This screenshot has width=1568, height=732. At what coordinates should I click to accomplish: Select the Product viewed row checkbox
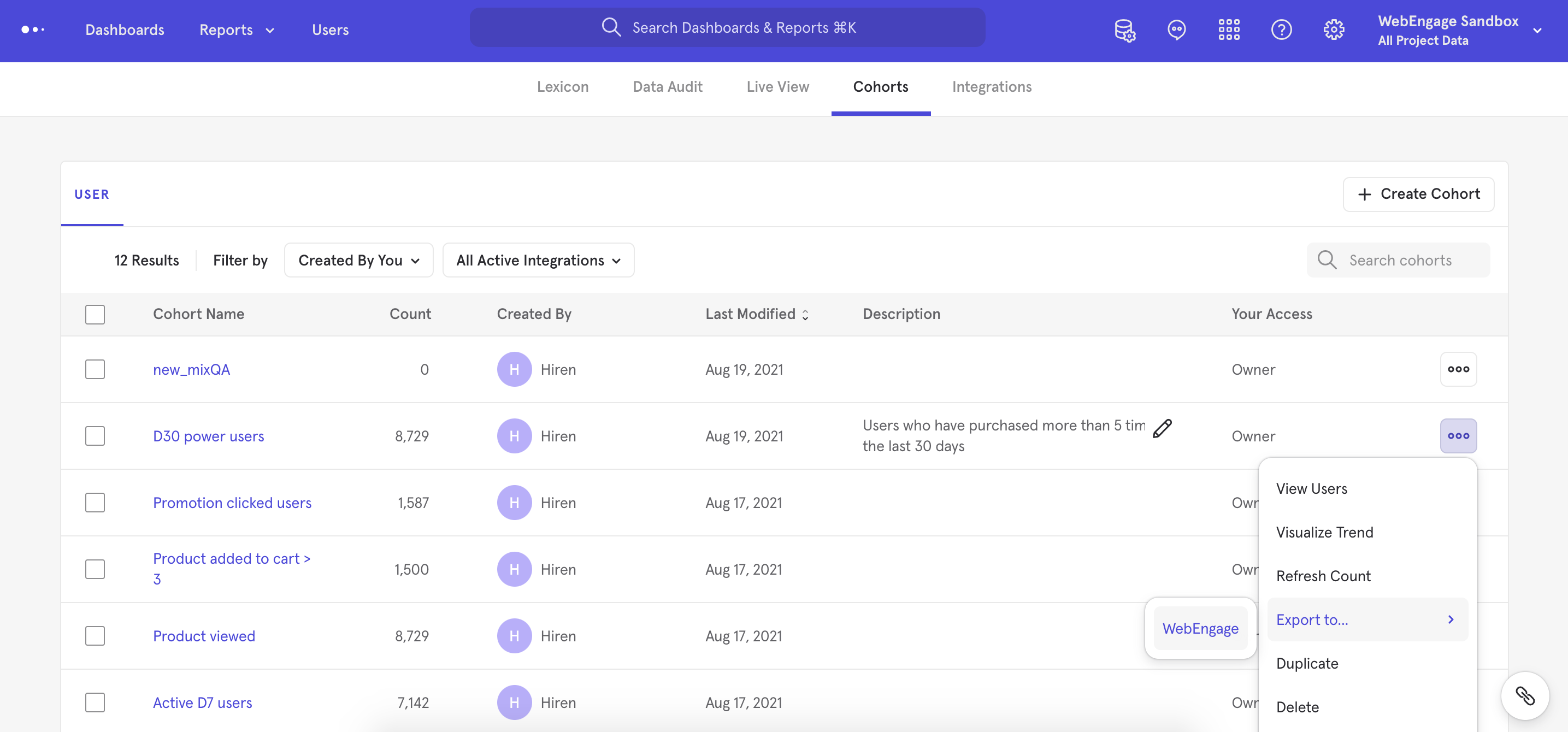(95, 636)
